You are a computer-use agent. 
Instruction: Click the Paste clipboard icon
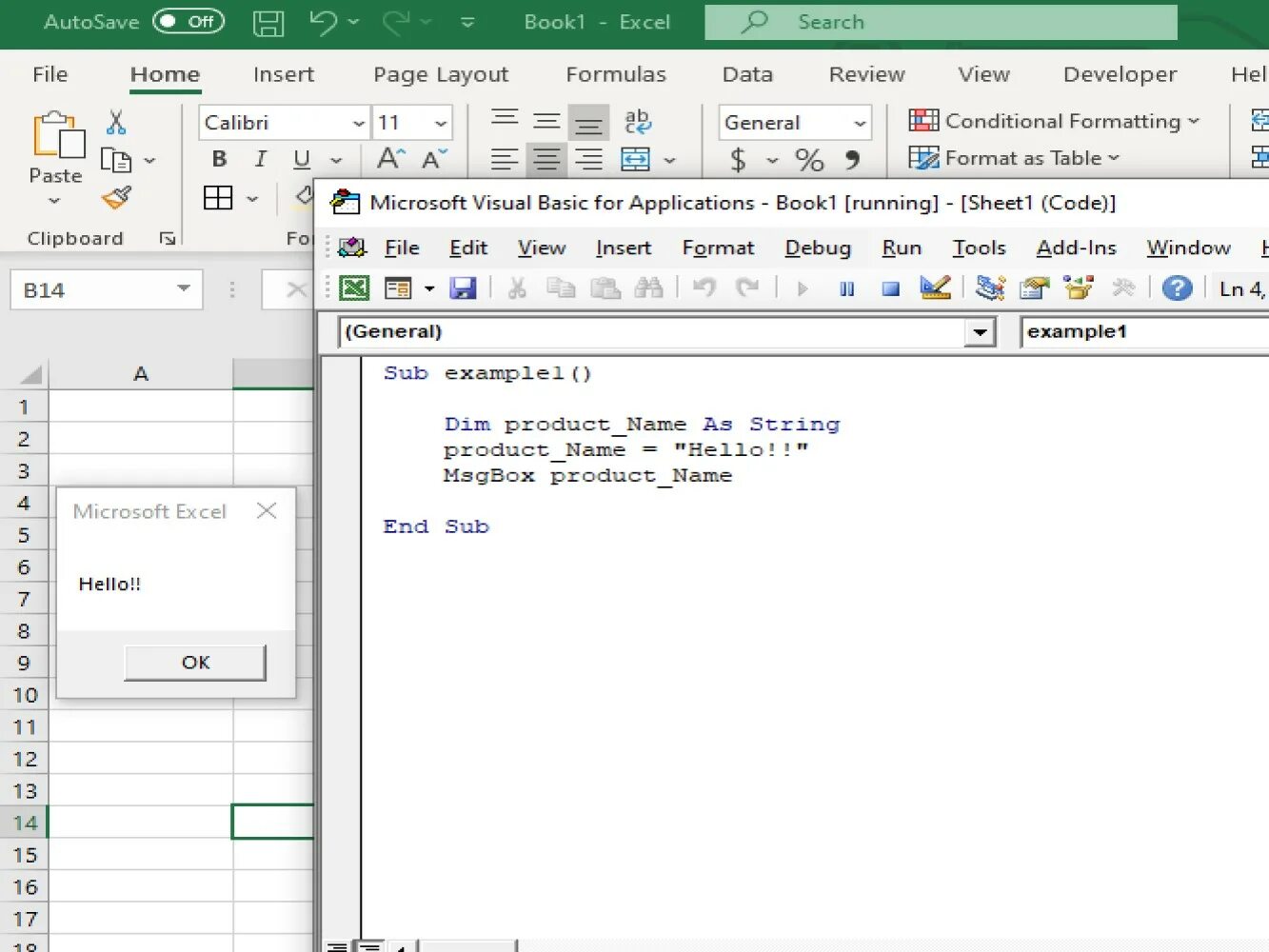58,134
